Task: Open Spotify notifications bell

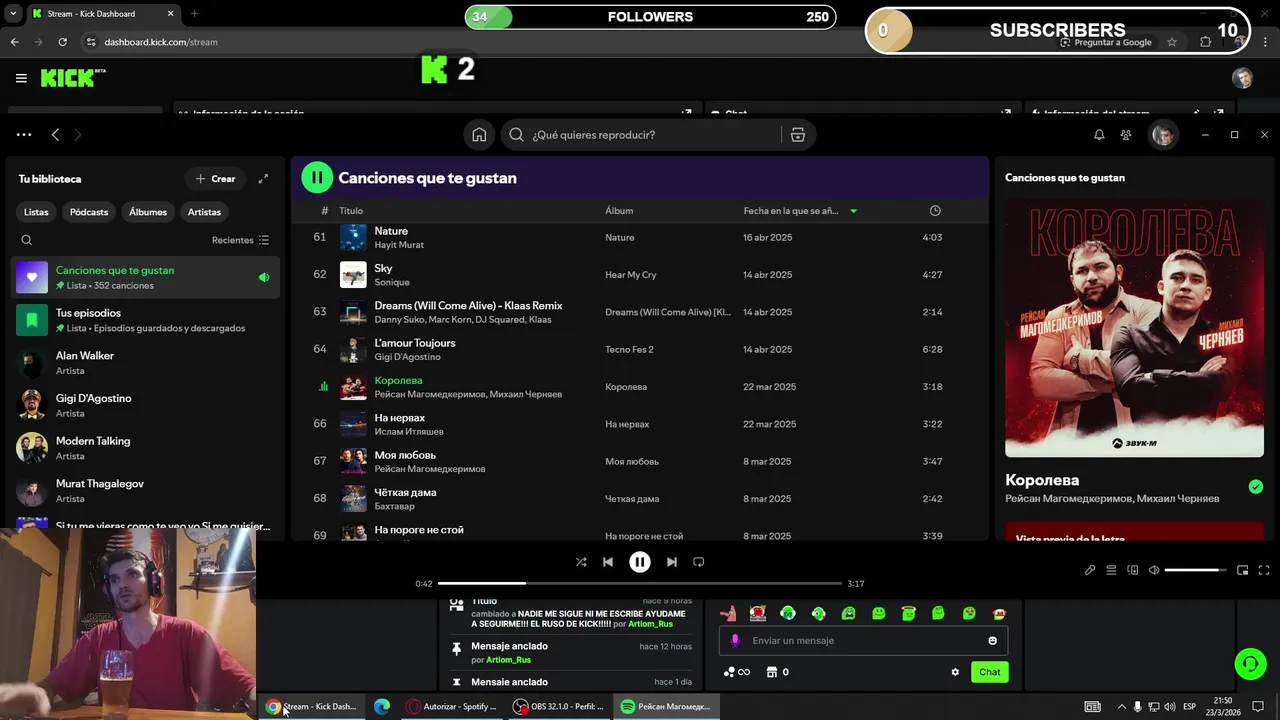Action: click(x=1099, y=135)
